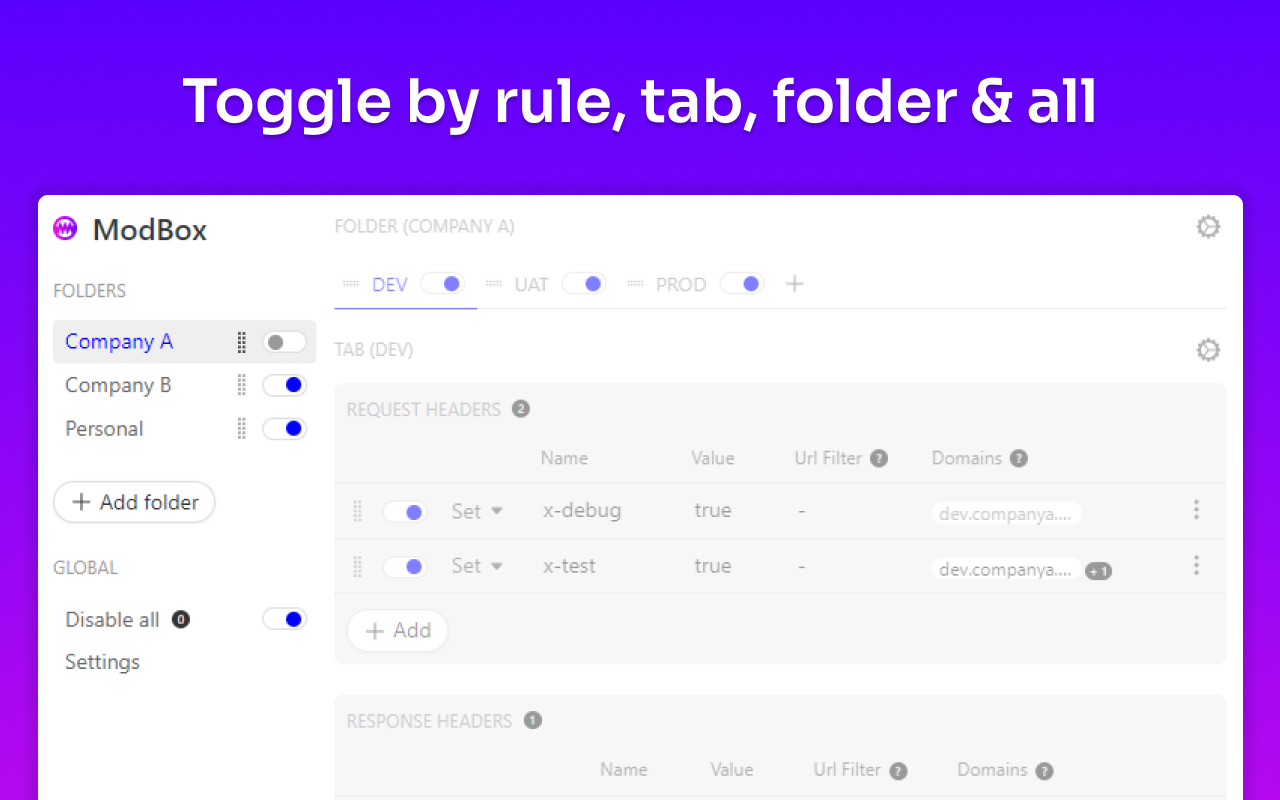Open the folder settings gear
1280x800 pixels.
[1208, 226]
